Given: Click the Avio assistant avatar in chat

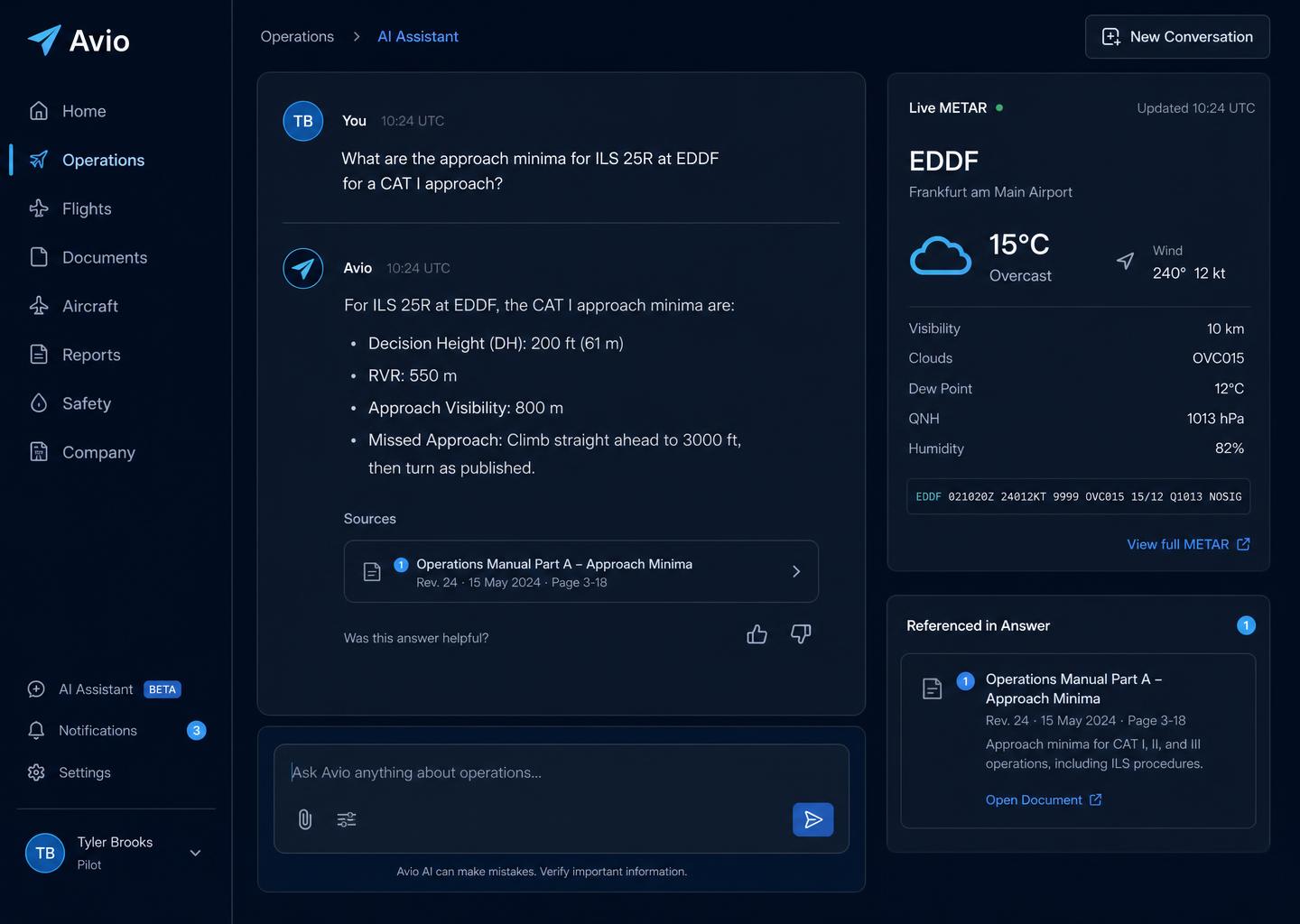Looking at the screenshot, I should click(303, 268).
